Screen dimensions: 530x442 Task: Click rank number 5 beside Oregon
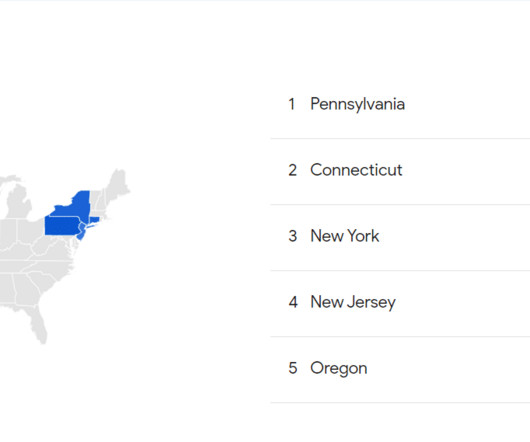(x=293, y=368)
